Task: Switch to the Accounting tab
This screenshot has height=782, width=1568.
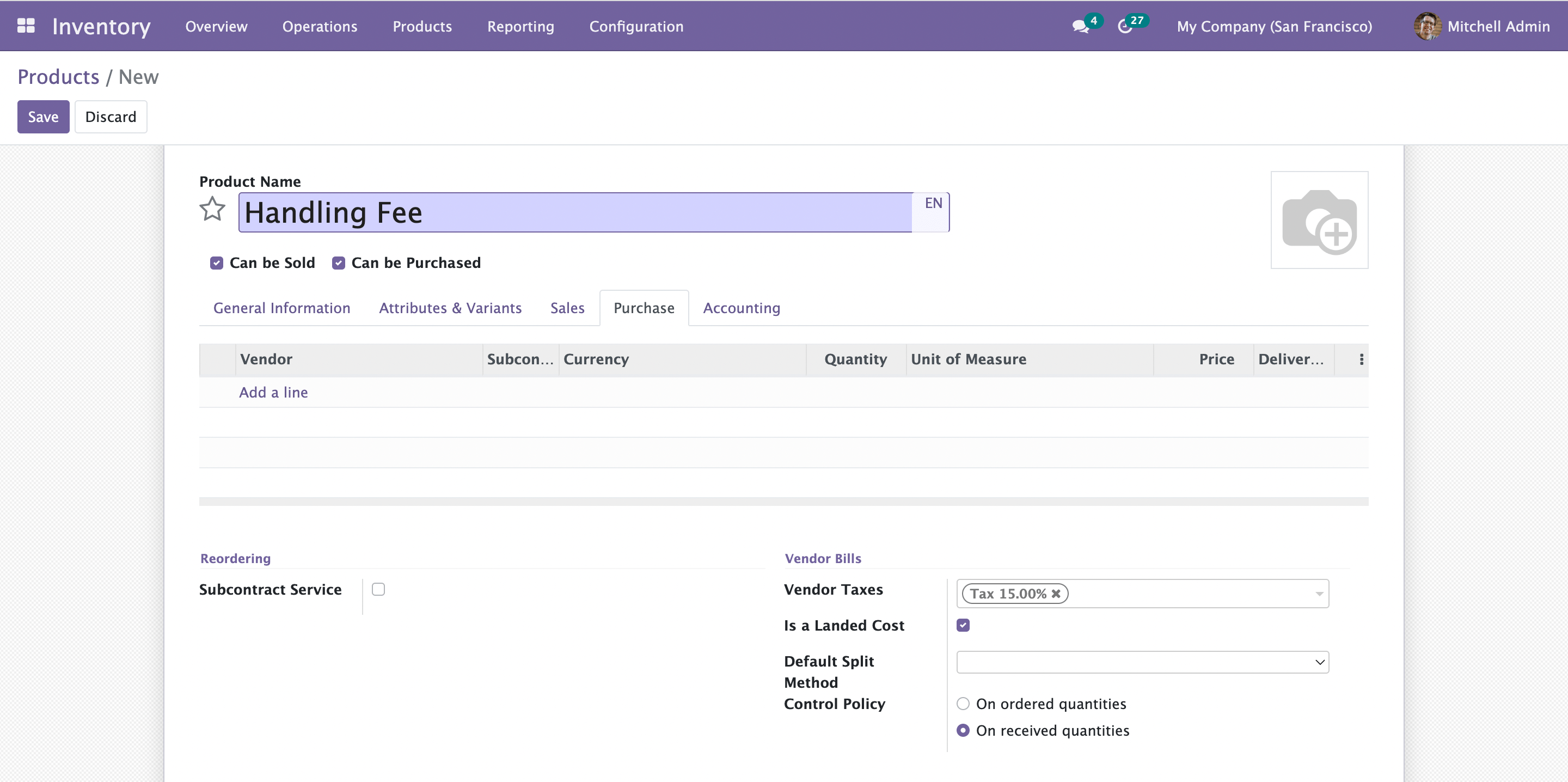Action: (741, 308)
